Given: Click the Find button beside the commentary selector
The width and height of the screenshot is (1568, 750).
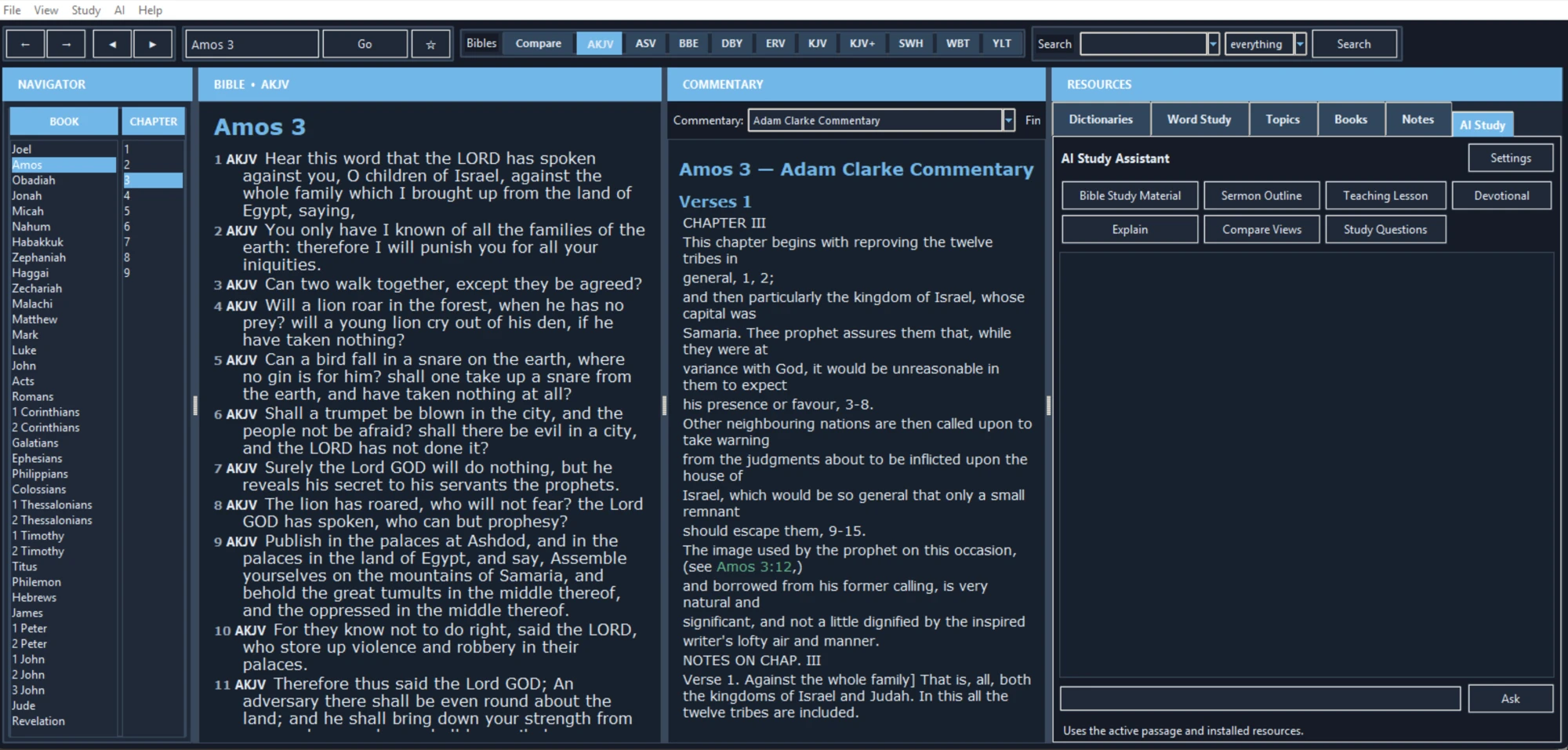Looking at the screenshot, I should point(1033,120).
